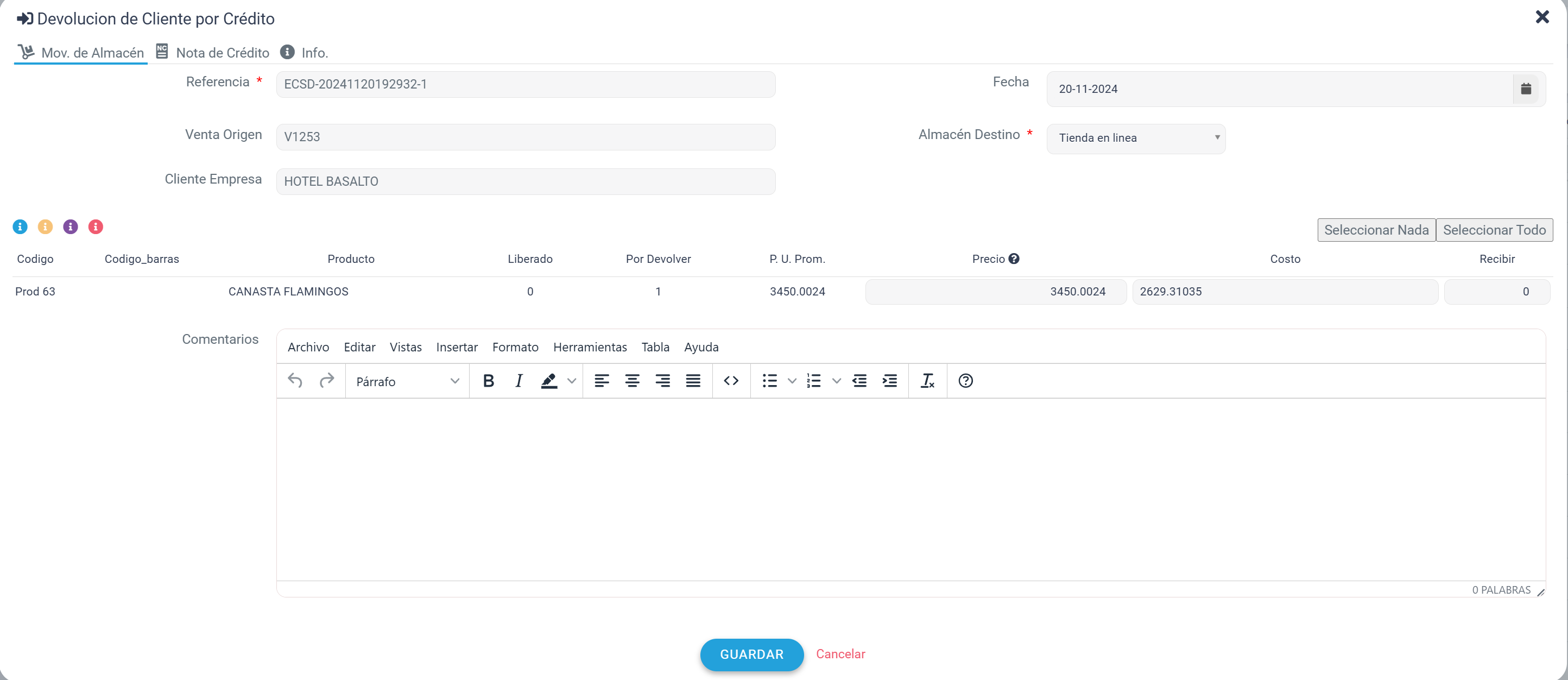Open the Tabla menu

tap(655, 347)
